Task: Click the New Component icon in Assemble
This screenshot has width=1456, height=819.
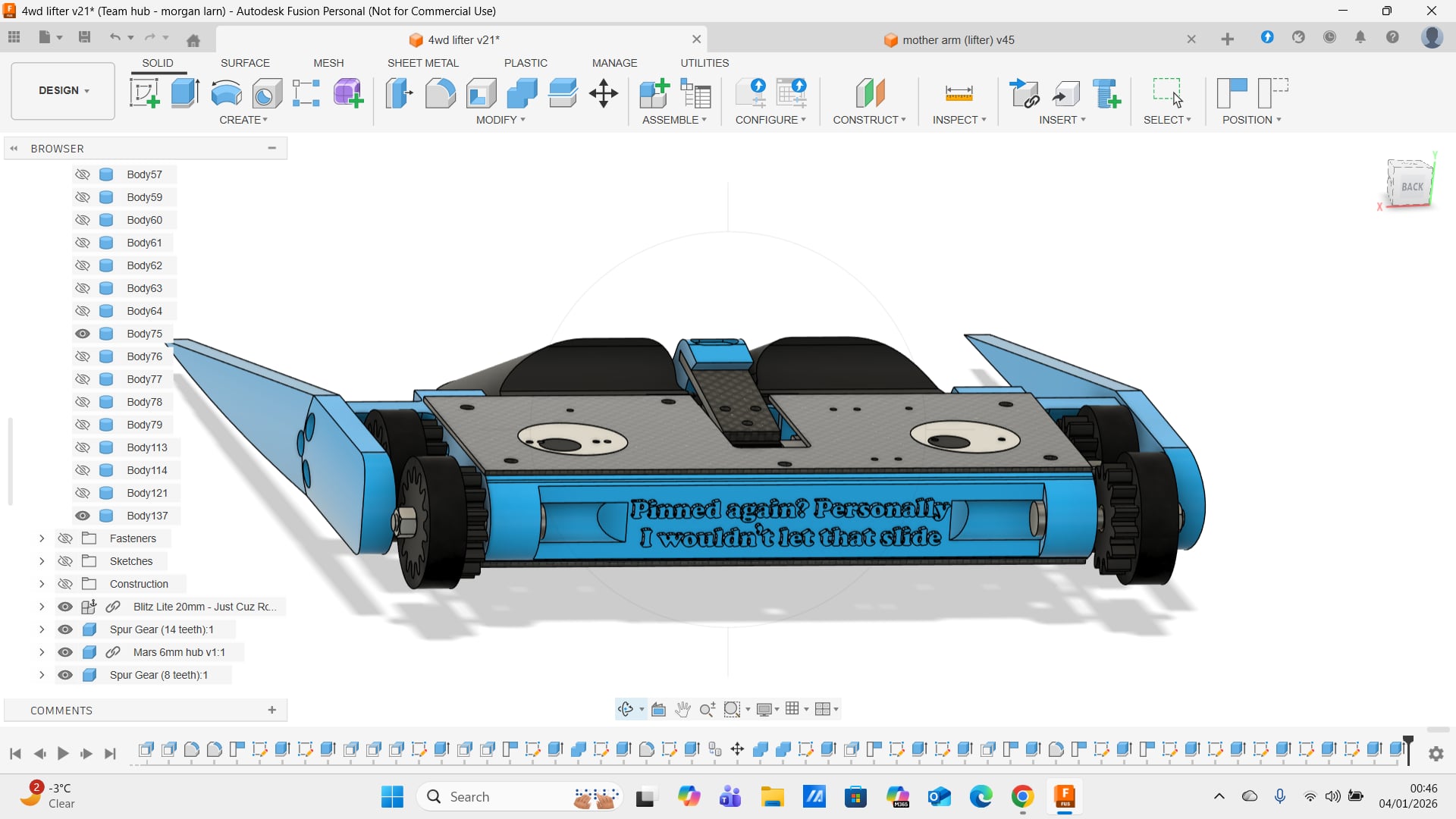Action: [x=654, y=93]
